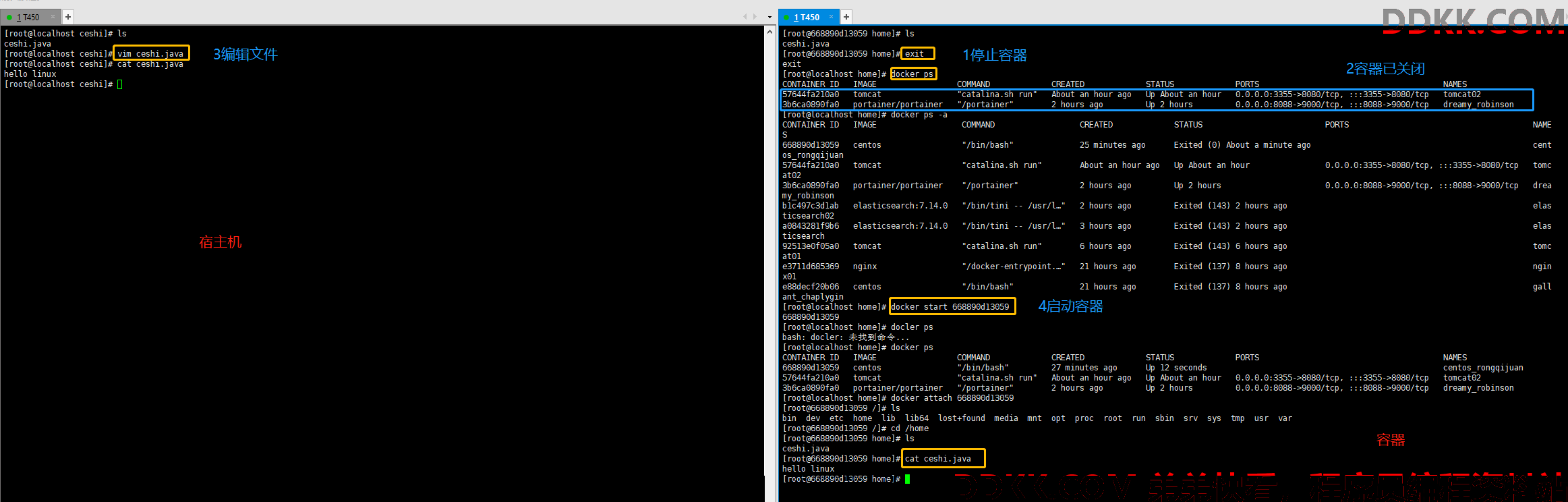Select the right pane blue T450 tab
This screenshot has height=502, width=1568.
[809, 17]
